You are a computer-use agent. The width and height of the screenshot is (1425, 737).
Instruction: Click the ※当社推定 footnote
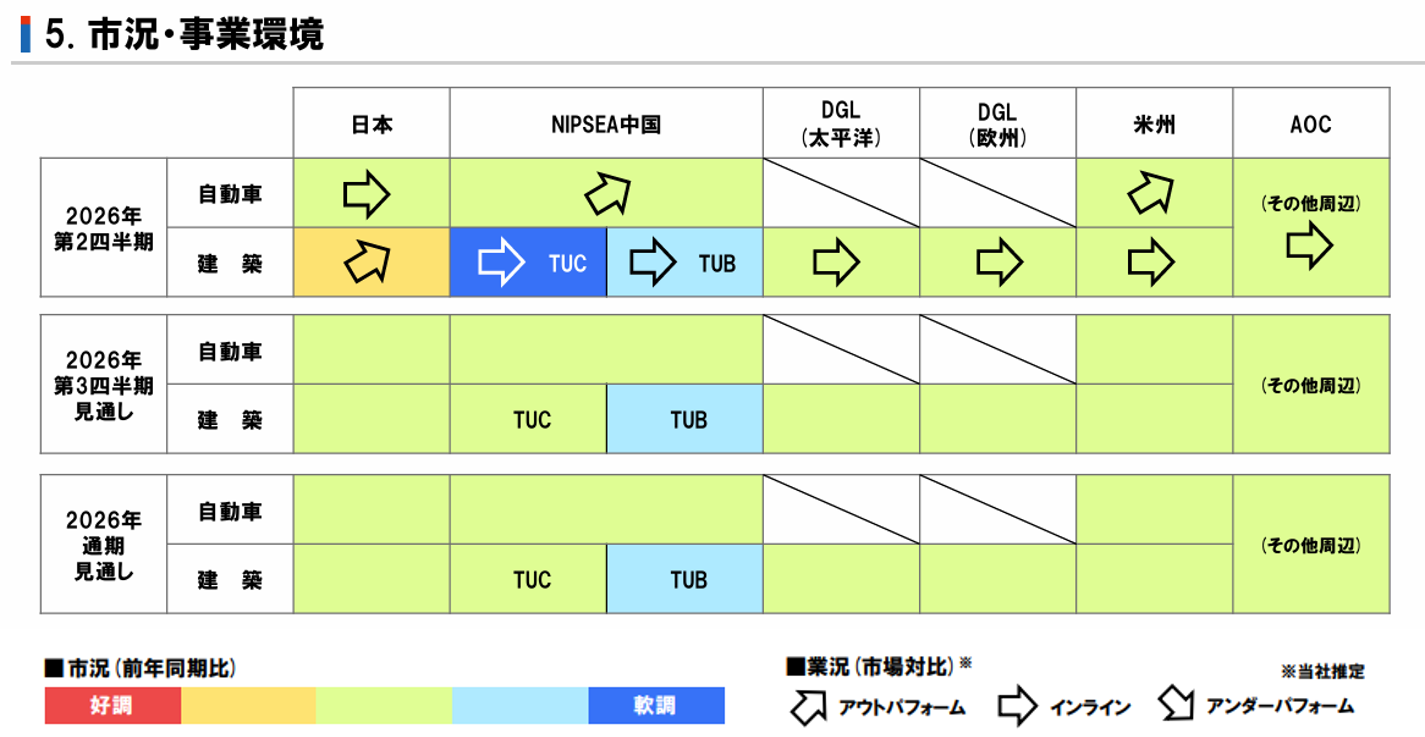click(x=1321, y=672)
